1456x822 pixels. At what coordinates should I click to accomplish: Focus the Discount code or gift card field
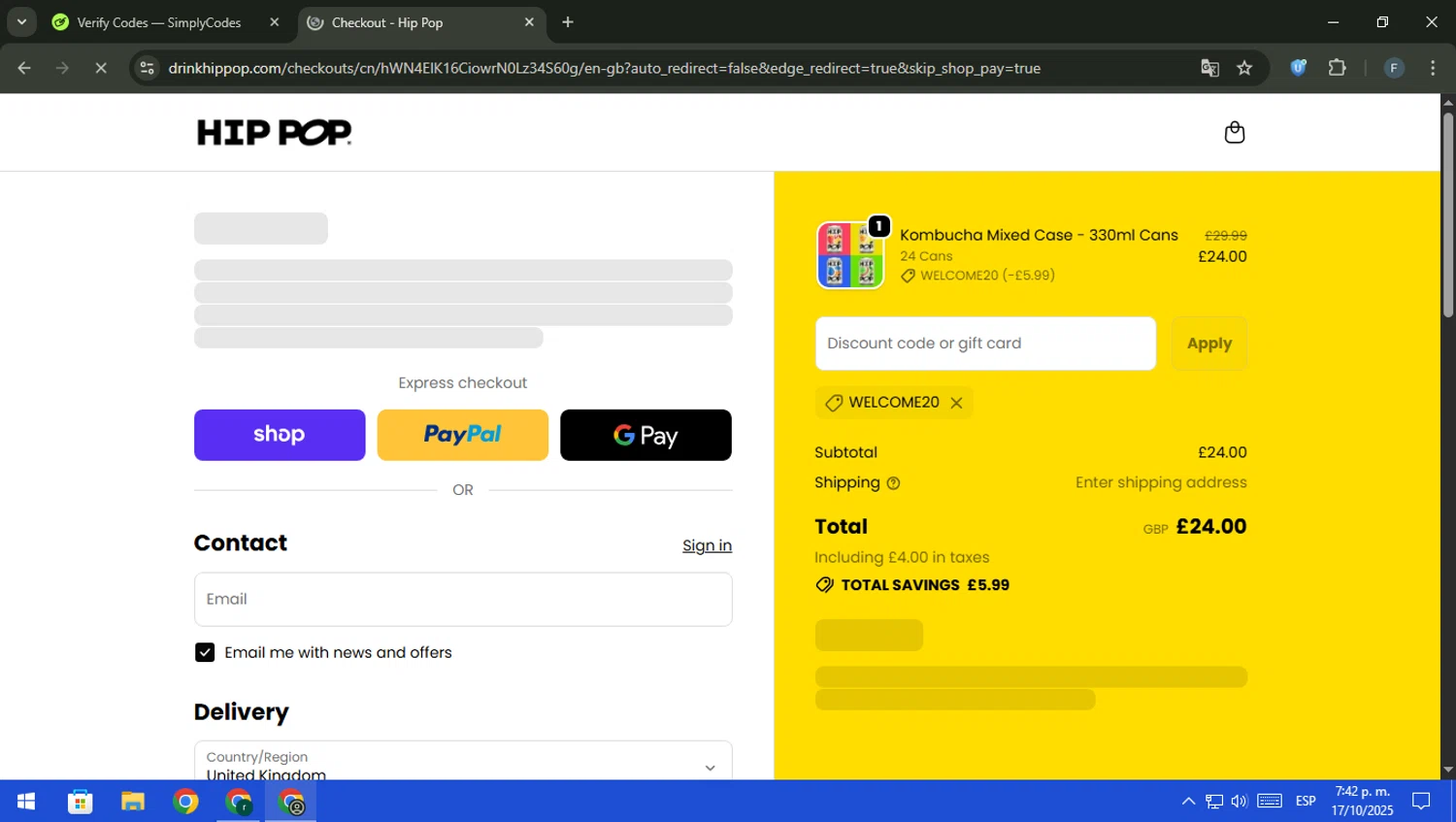(985, 344)
